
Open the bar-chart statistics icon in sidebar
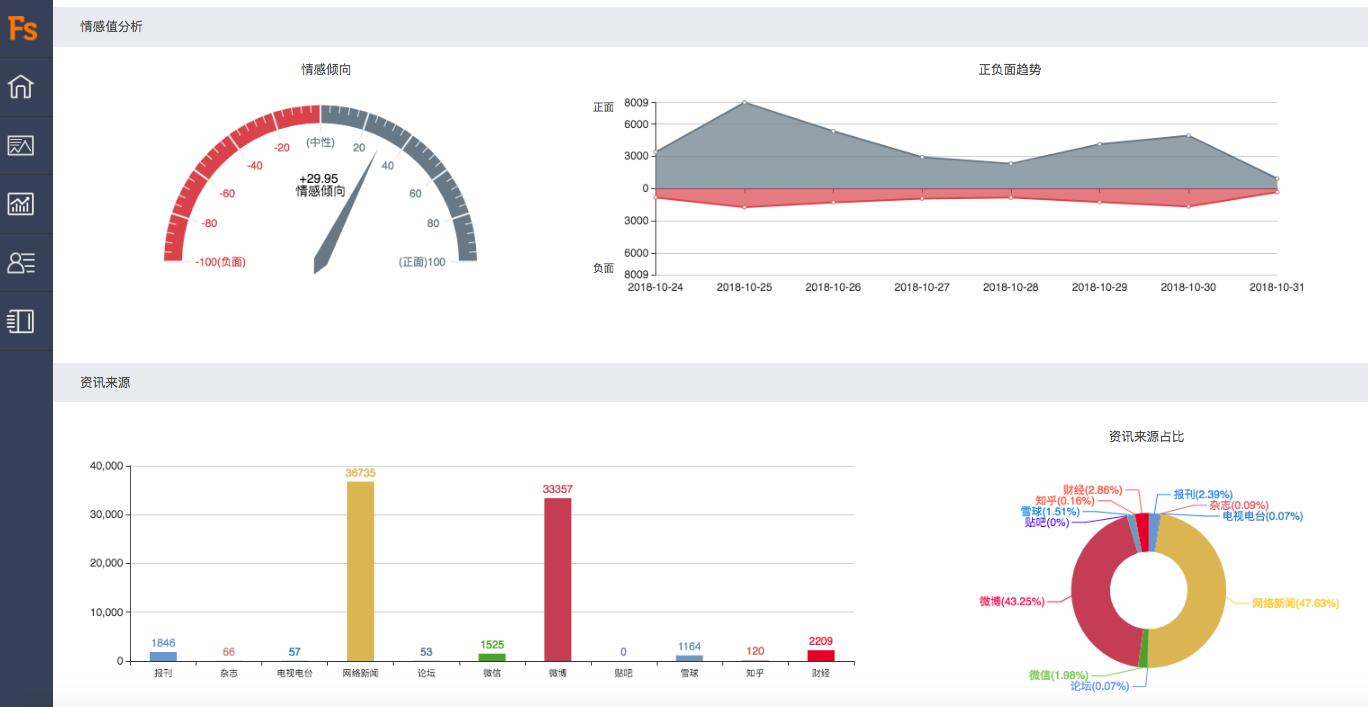(x=21, y=204)
